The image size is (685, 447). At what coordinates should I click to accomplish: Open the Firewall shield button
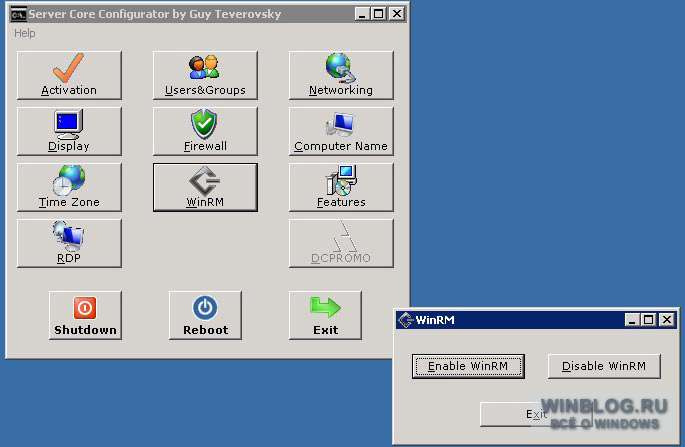click(x=205, y=131)
